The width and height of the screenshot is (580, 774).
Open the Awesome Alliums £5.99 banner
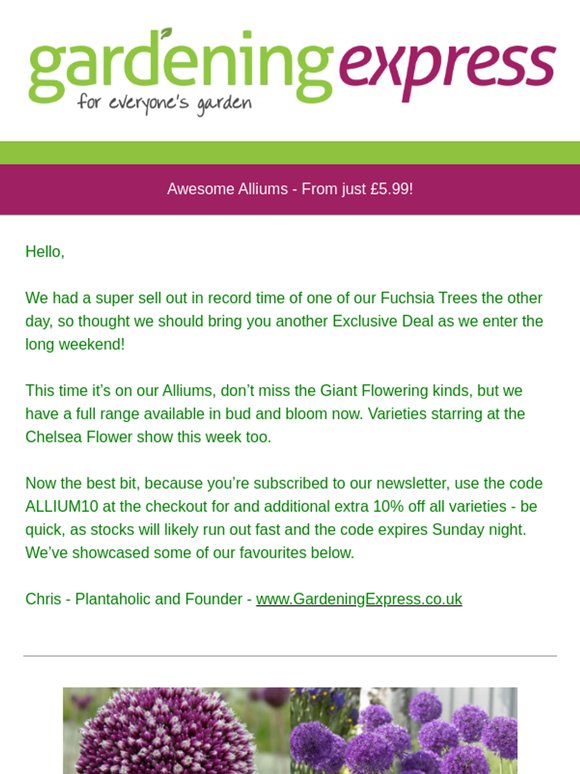click(290, 189)
